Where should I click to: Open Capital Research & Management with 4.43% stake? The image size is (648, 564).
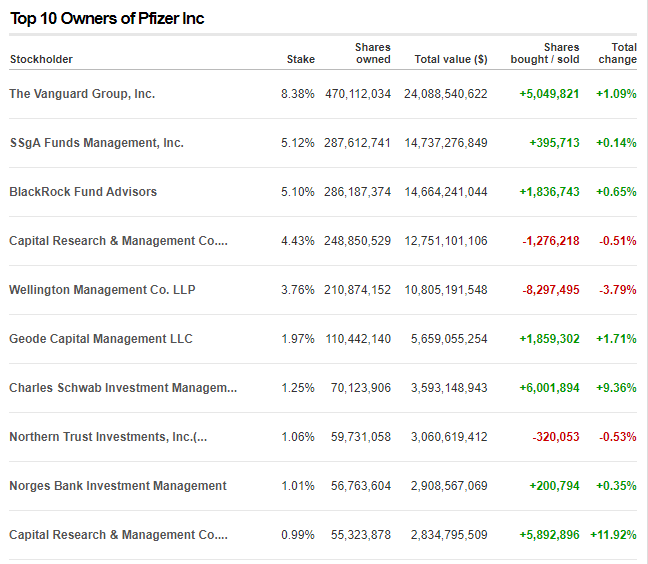pyautogui.click(x=118, y=241)
